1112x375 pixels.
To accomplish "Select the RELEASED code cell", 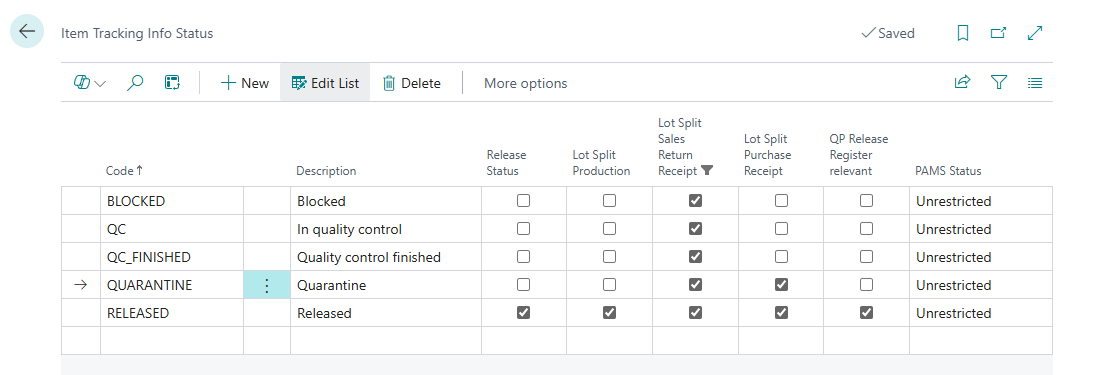I will 172,313.
